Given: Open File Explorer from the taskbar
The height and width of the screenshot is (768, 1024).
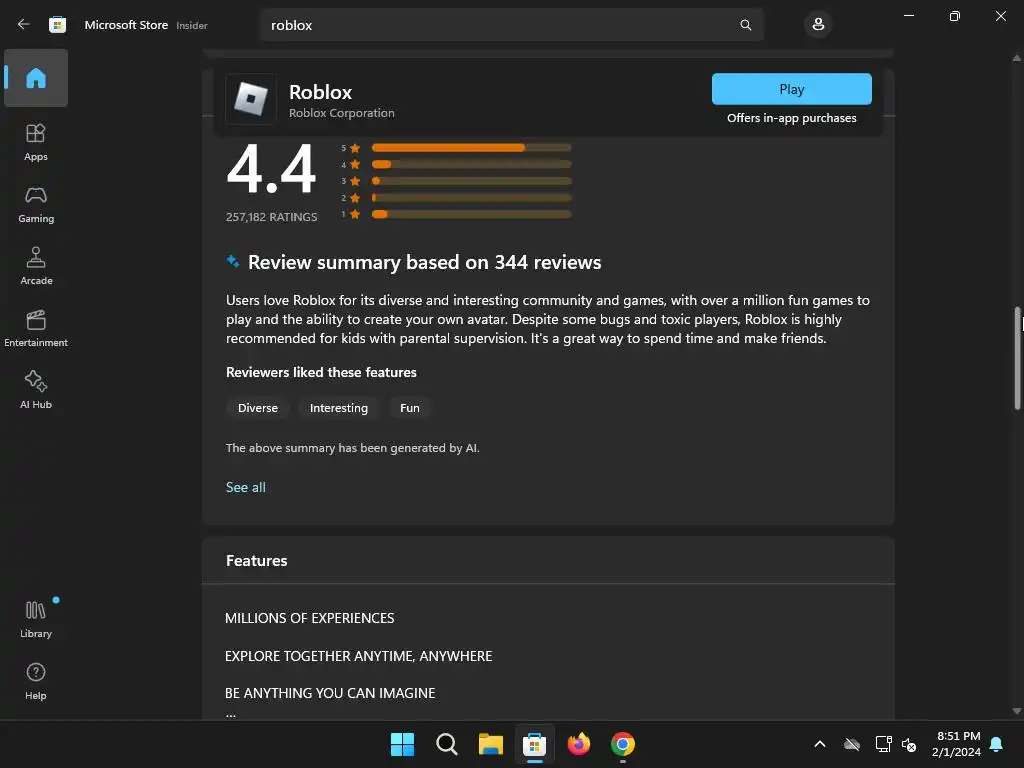Looking at the screenshot, I should click(x=490, y=744).
